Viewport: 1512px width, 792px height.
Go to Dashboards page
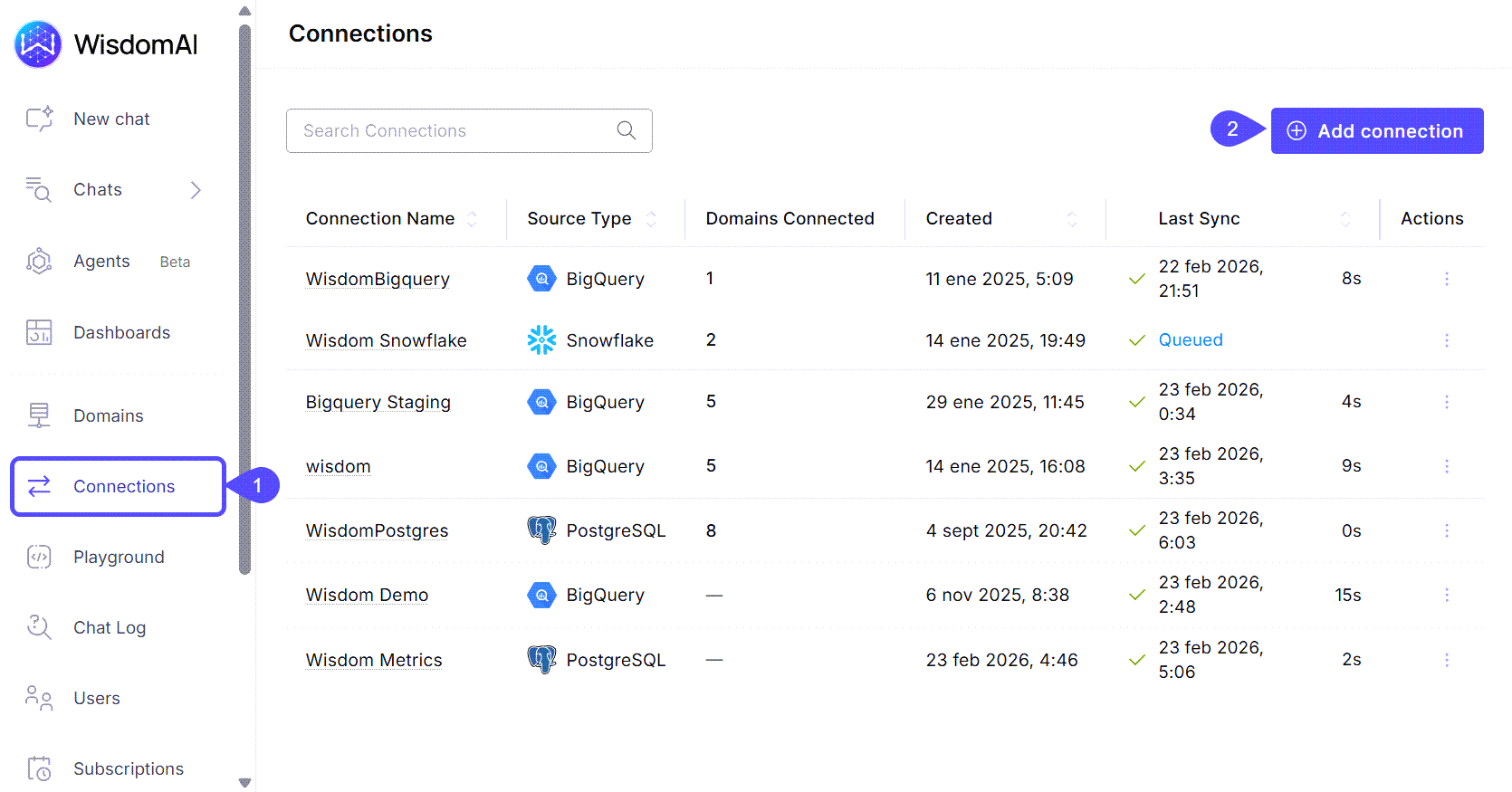(x=121, y=332)
